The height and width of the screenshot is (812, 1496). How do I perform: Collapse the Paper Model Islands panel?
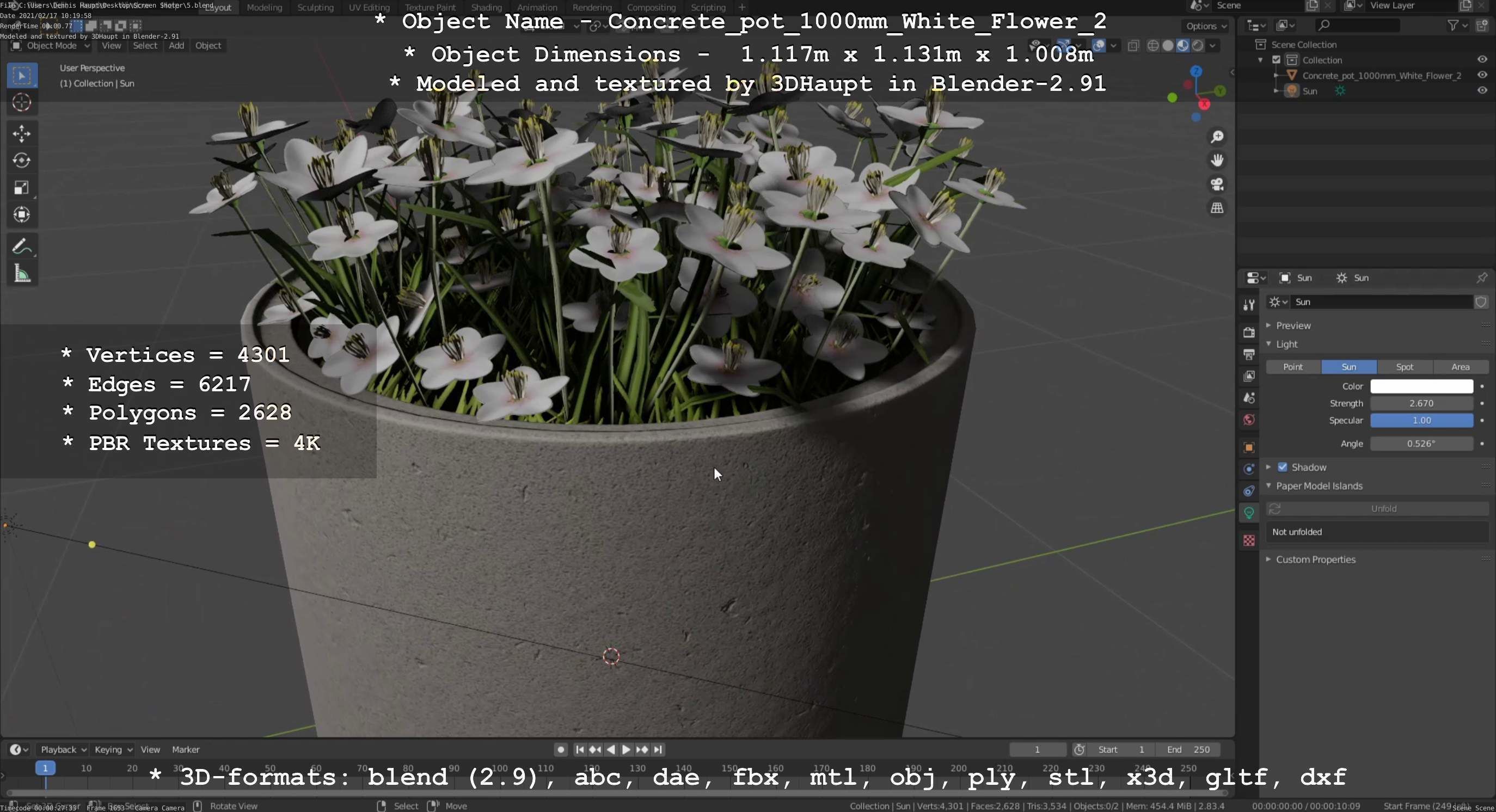(1319, 486)
